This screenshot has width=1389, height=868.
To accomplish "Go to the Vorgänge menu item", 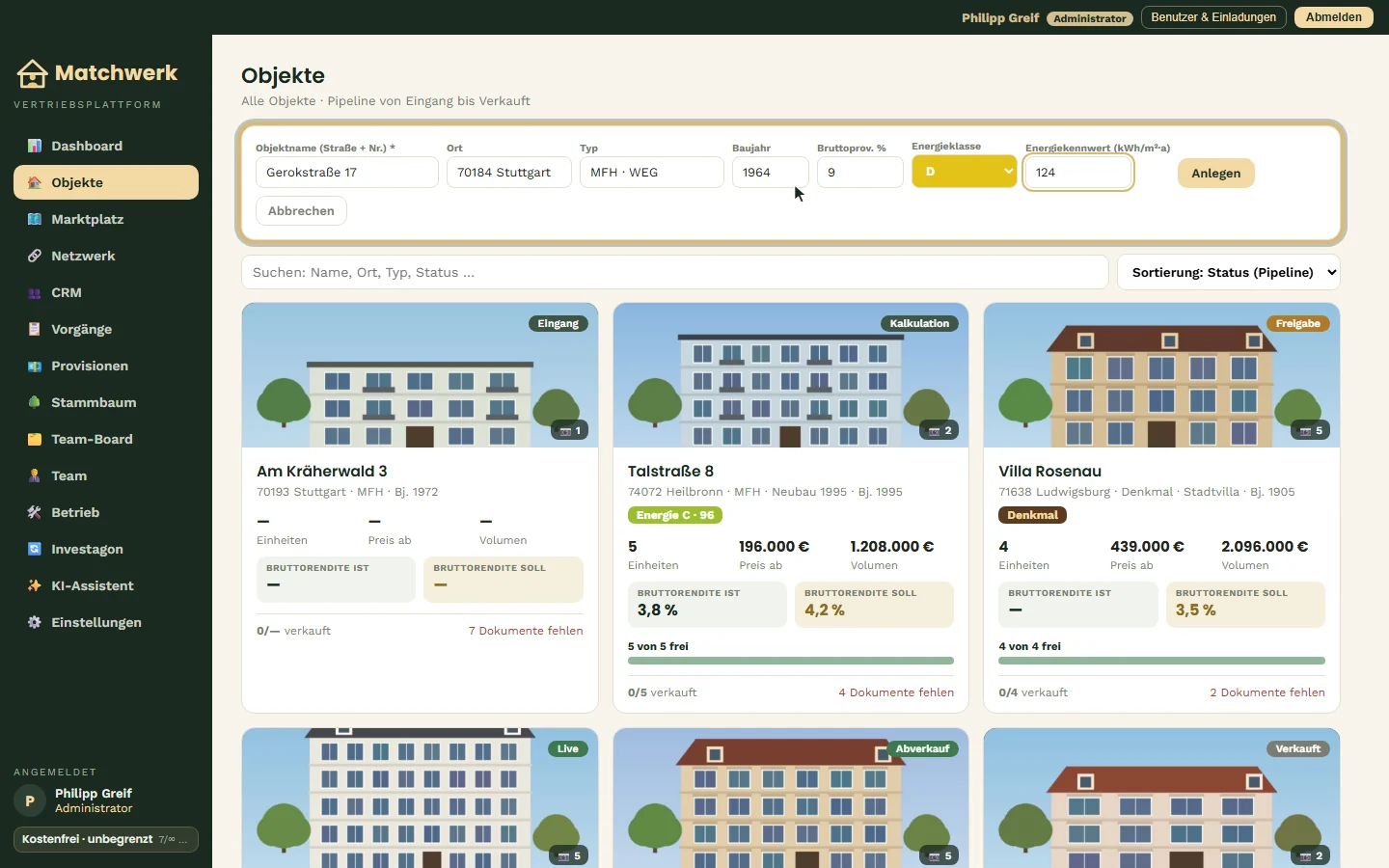I will (x=106, y=329).
